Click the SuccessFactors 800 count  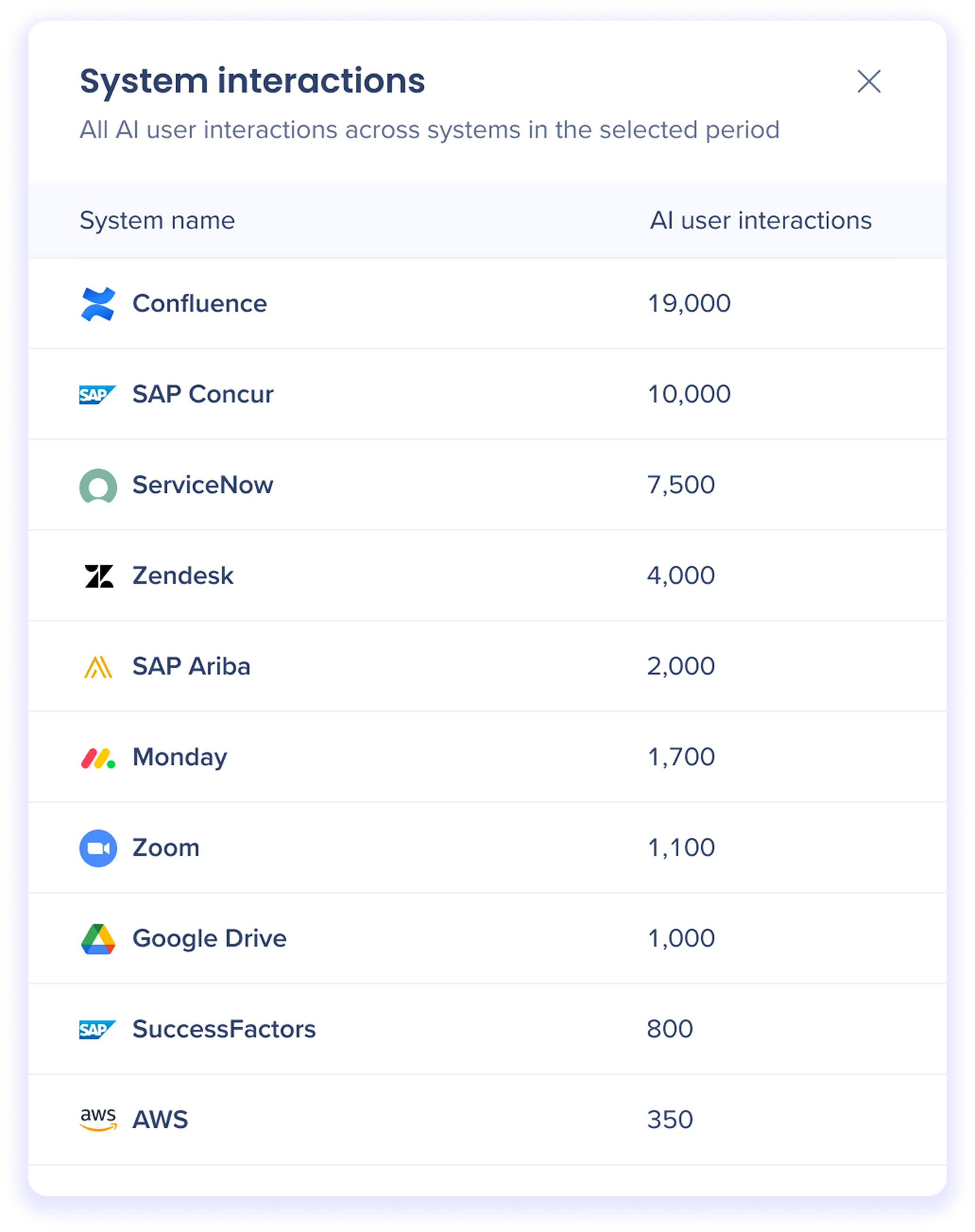pos(669,1029)
